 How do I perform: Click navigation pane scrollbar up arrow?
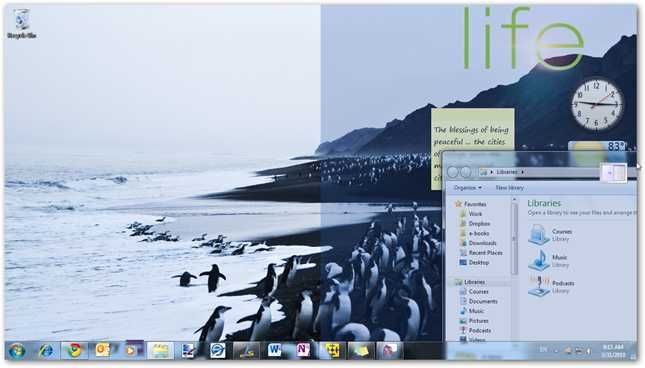pos(514,199)
